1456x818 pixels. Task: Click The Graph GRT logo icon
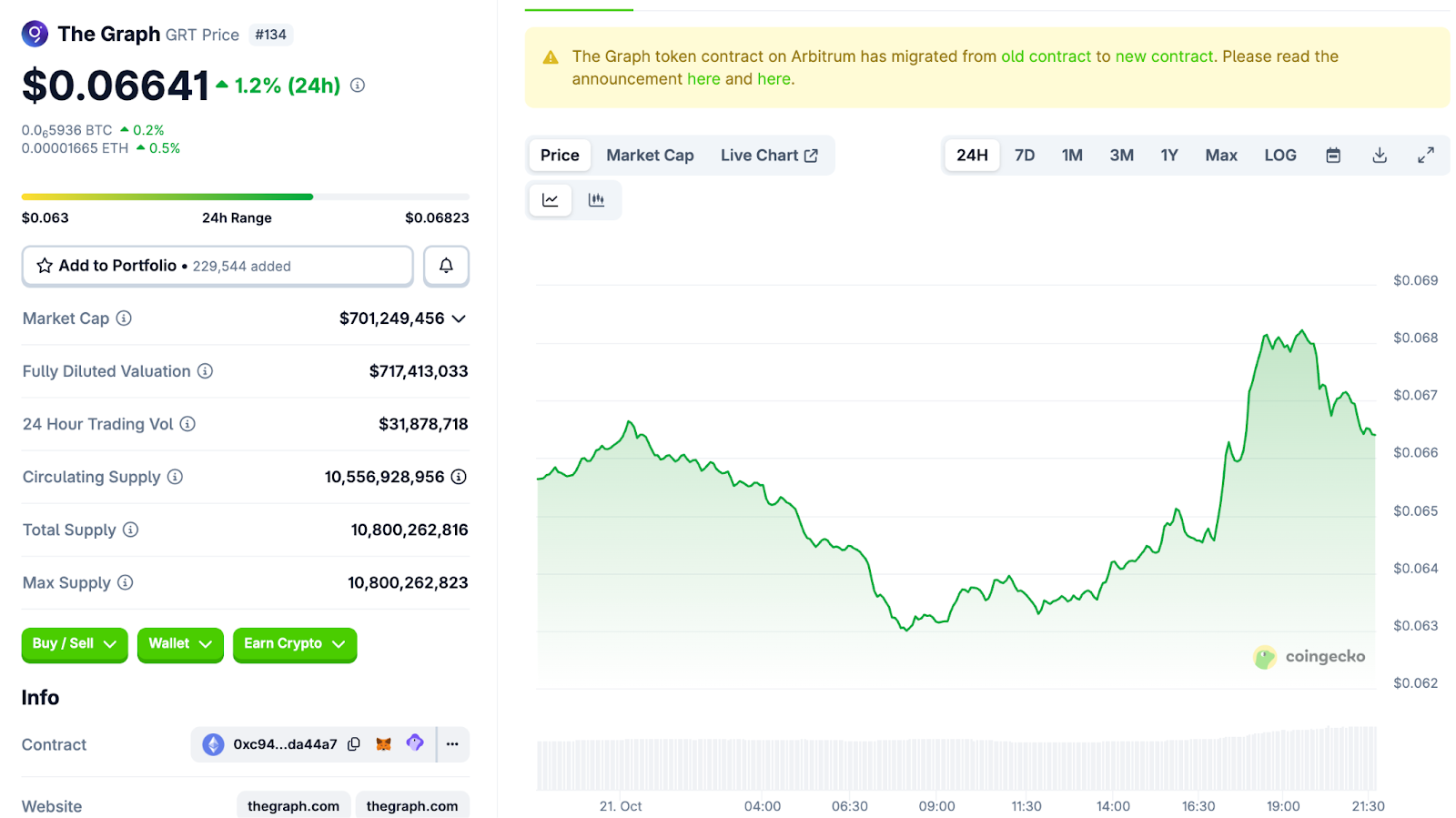pos(35,35)
